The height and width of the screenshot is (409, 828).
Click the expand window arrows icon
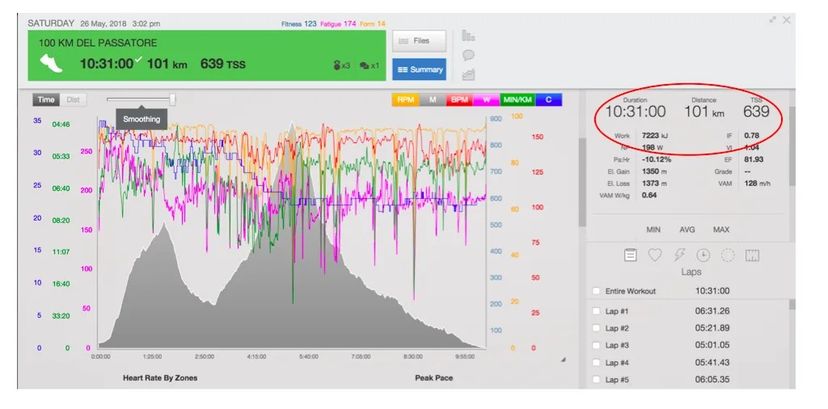pyautogui.click(x=773, y=20)
